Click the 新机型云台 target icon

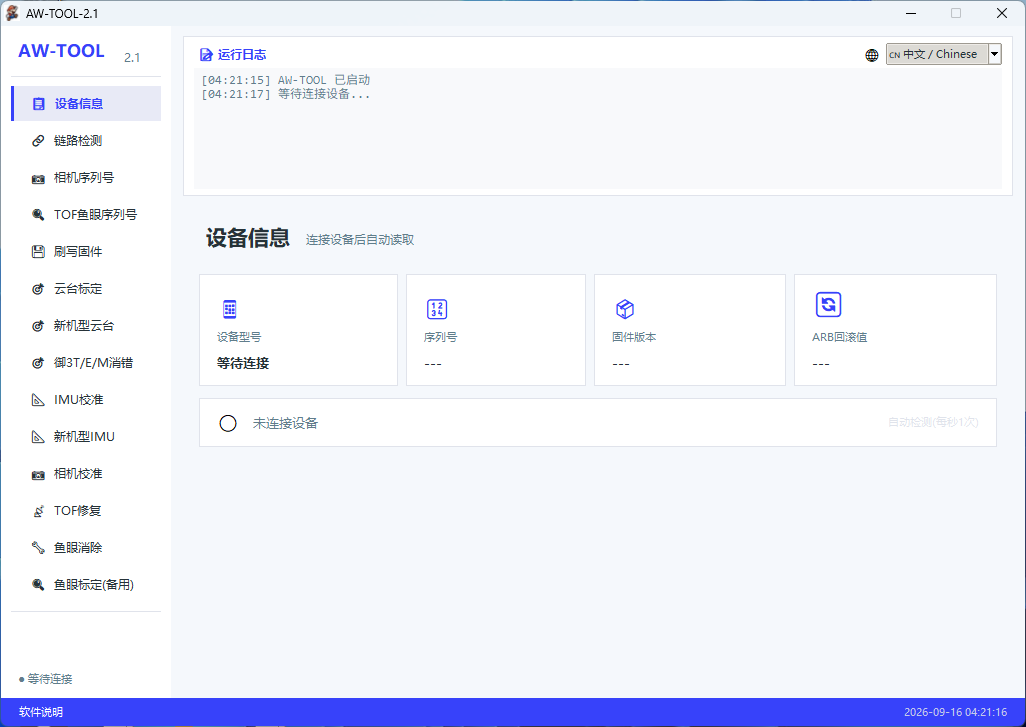click(x=39, y=326)
